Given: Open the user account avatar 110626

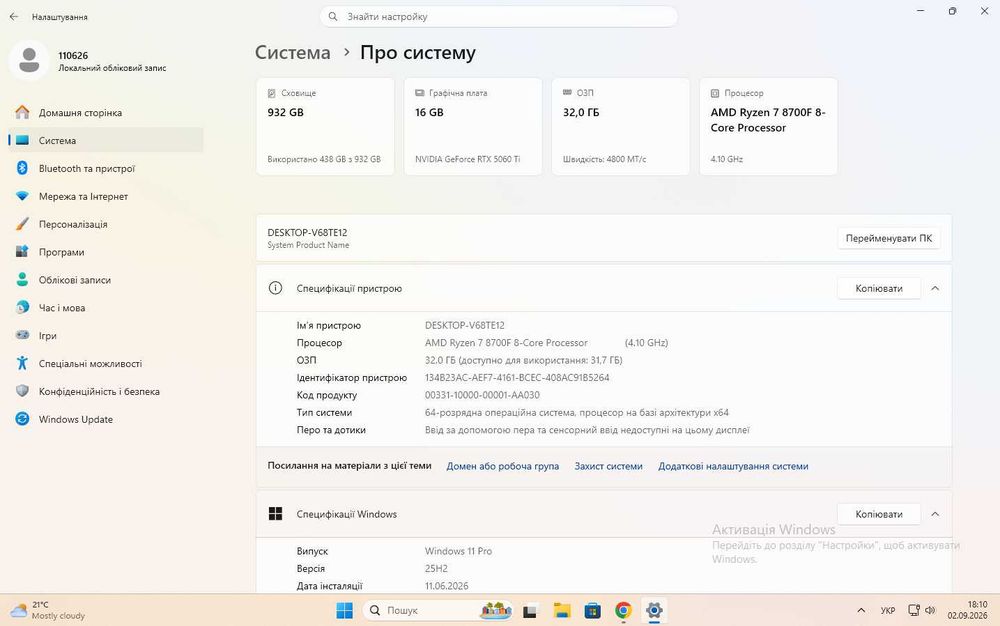Looking at the screenshot, I should [x=29, y=60].
